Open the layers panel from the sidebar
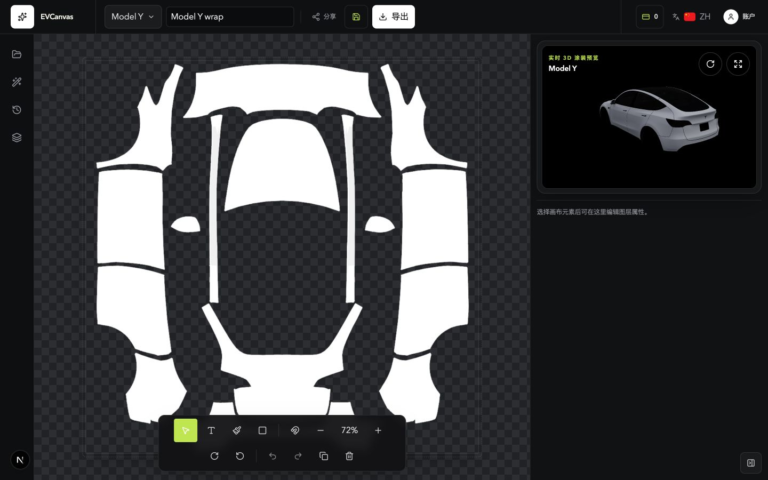 [17, 138]
